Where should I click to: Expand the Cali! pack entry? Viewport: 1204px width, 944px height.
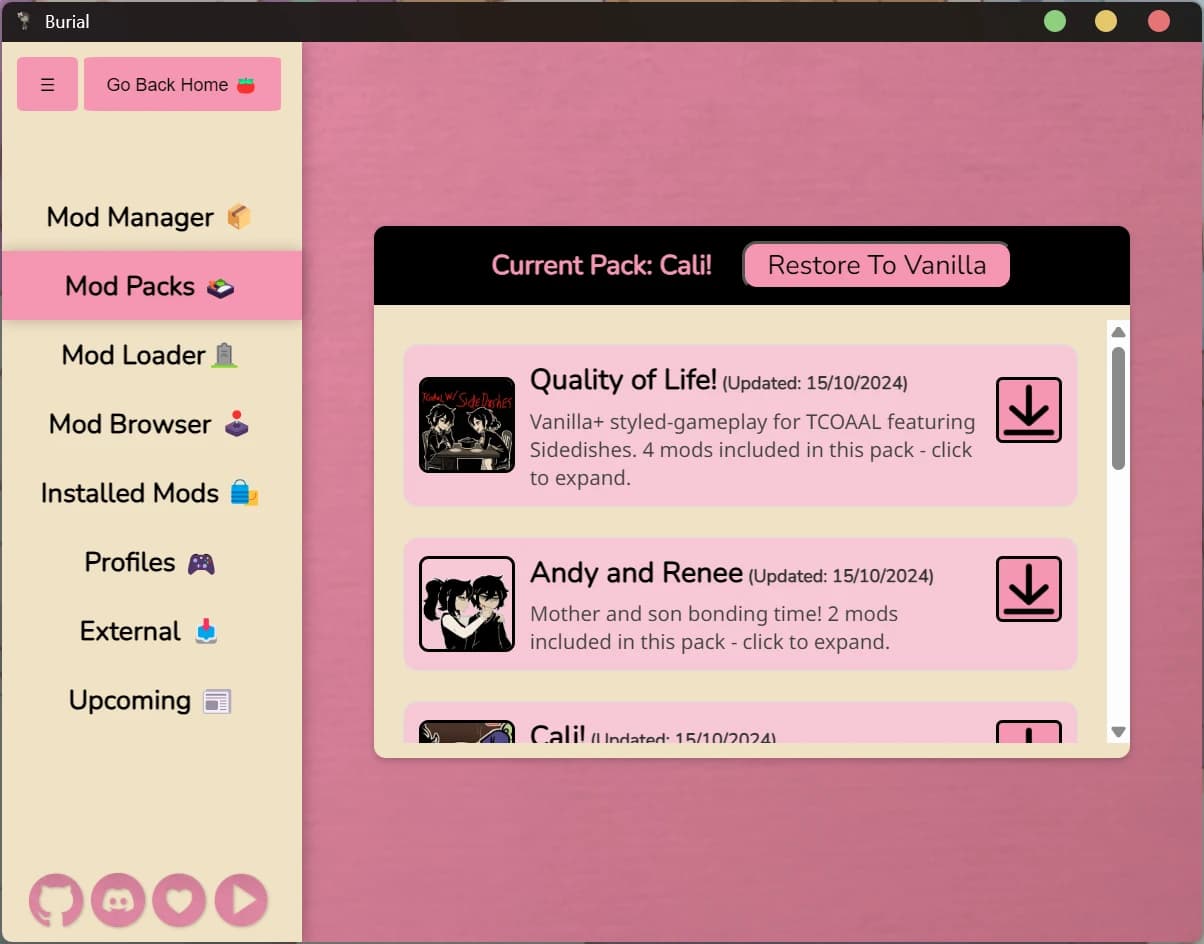741,722
